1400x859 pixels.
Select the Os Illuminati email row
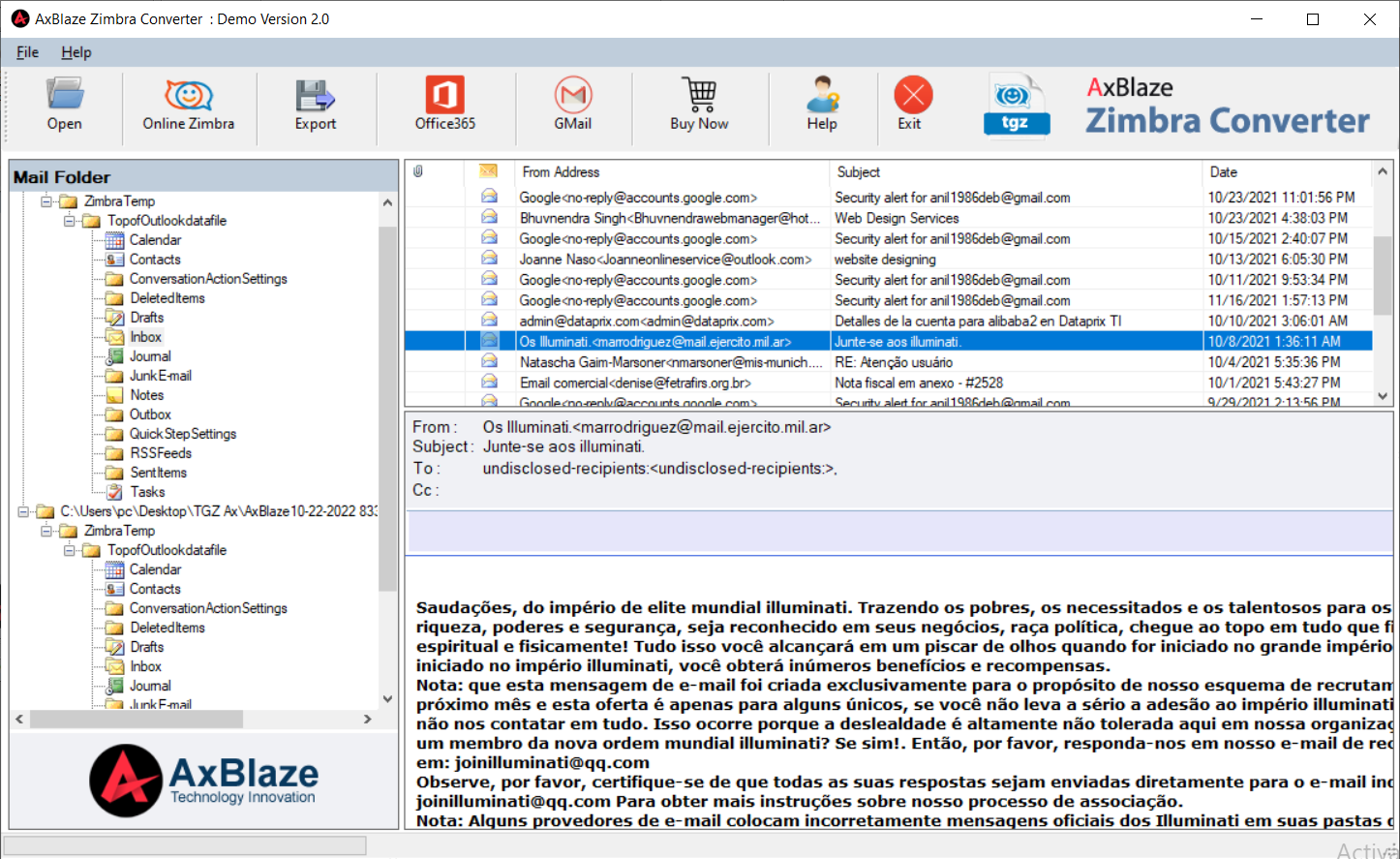[x=888, y=342]
